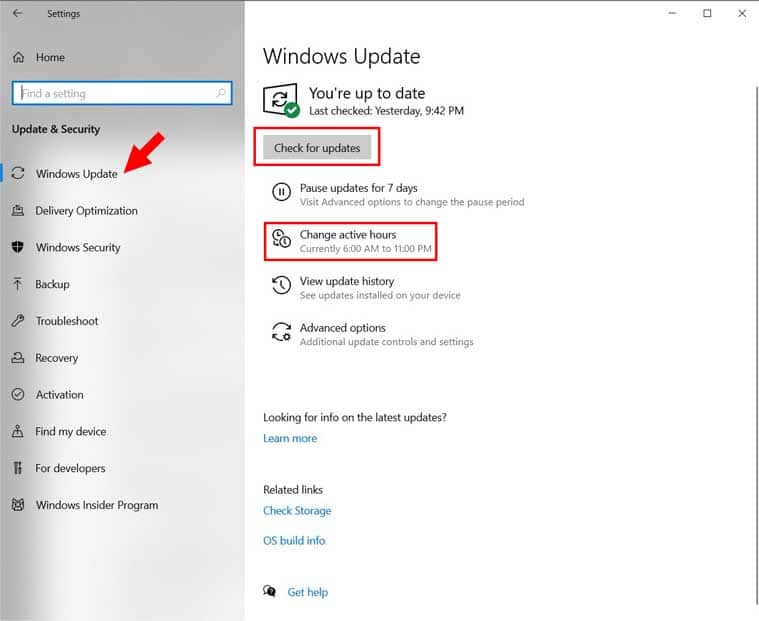Click the Get help link
The image size is (759, 621).
point(307,592)
